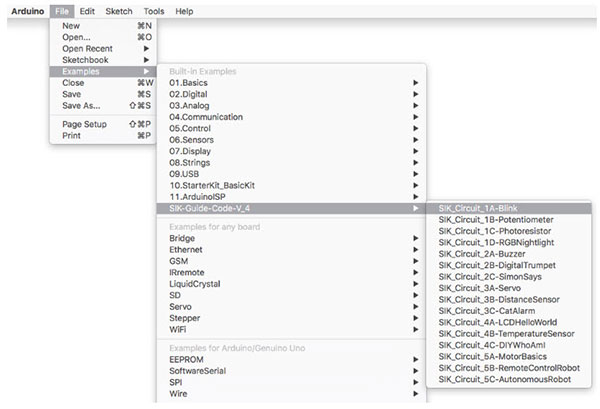Open the Wire examples submenu
Viewport: 600px width, 409px height.
[291, 394]
